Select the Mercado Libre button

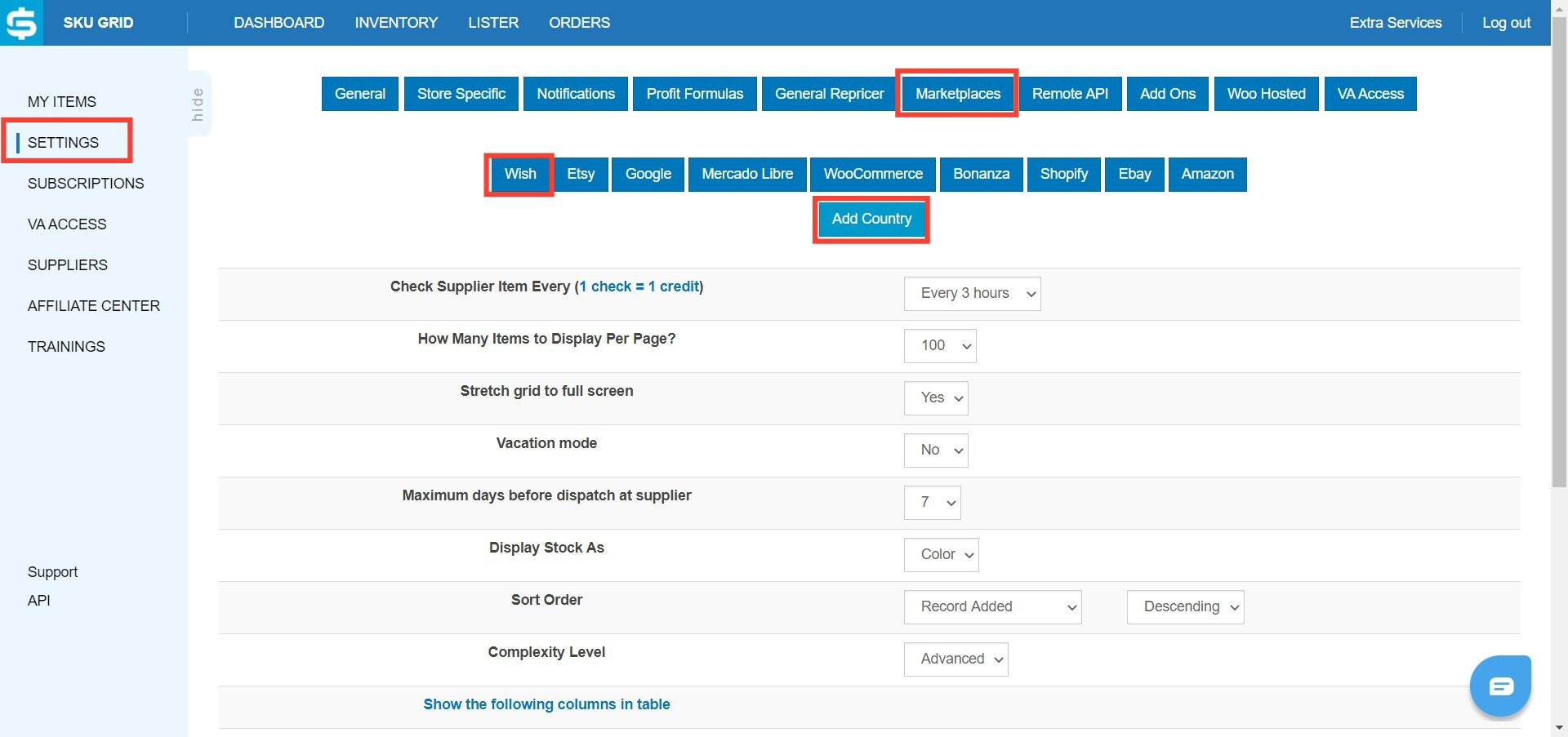tap(747, 174)
